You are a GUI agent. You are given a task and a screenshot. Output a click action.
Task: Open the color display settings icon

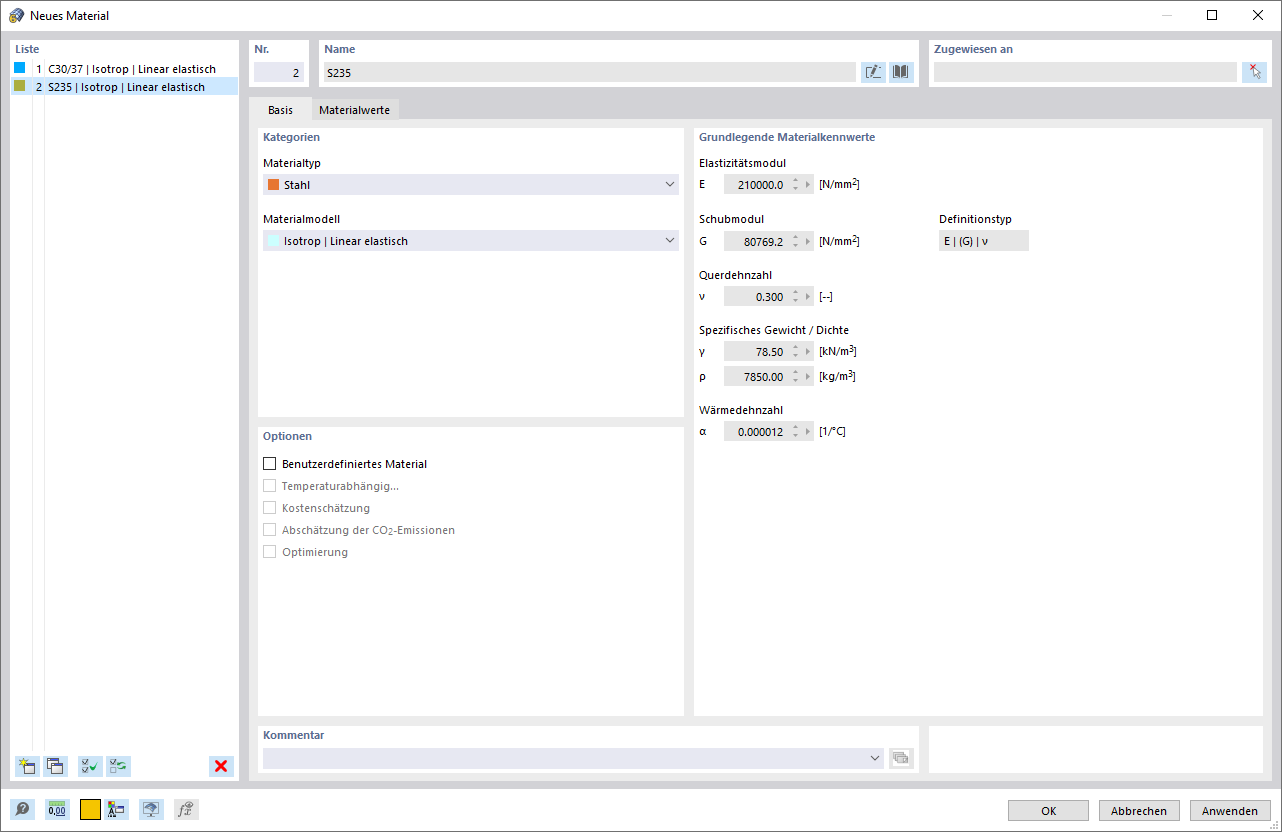coord(116,810)
